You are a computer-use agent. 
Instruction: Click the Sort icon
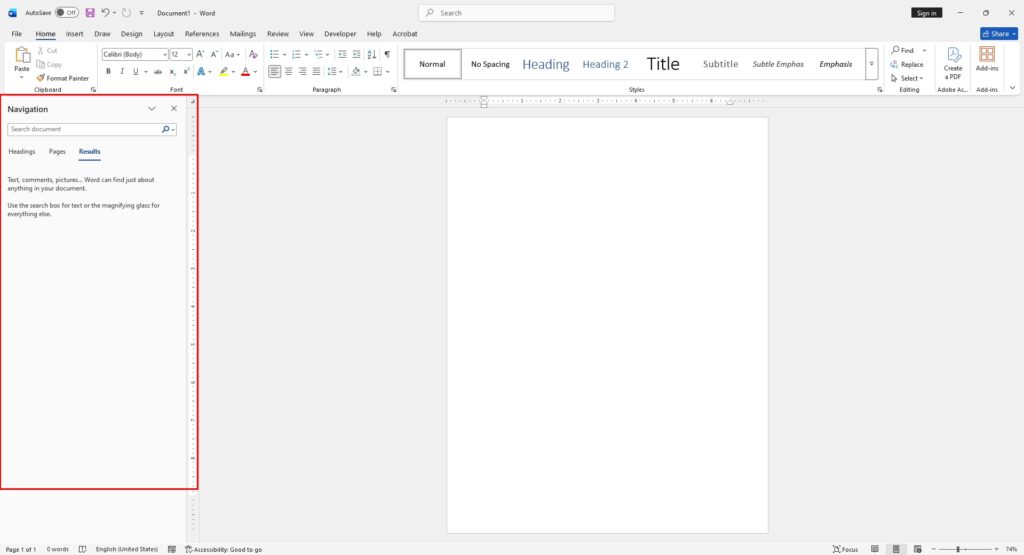tap(372, 54)
